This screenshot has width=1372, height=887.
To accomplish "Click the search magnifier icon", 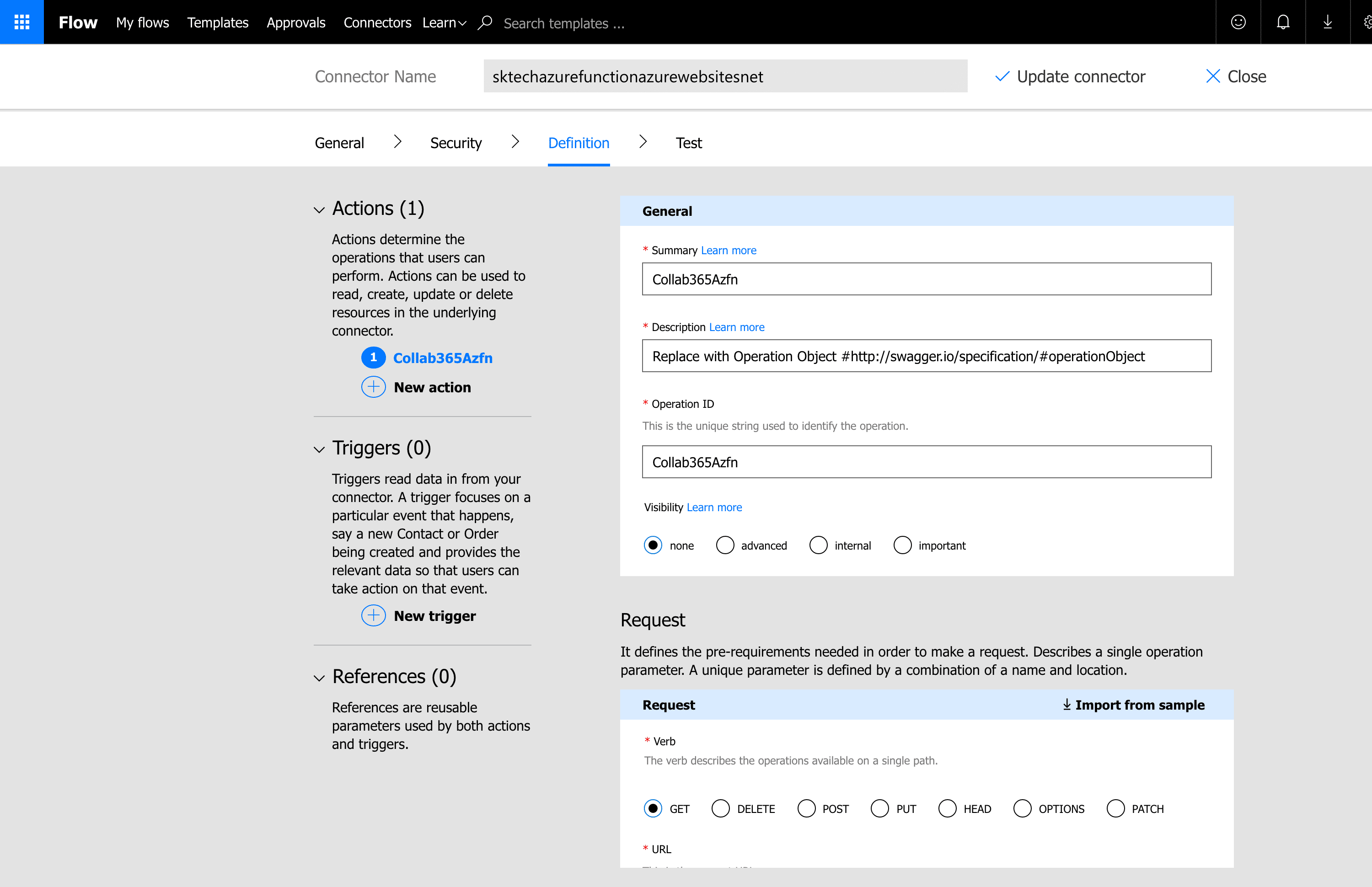I will 485,22.
